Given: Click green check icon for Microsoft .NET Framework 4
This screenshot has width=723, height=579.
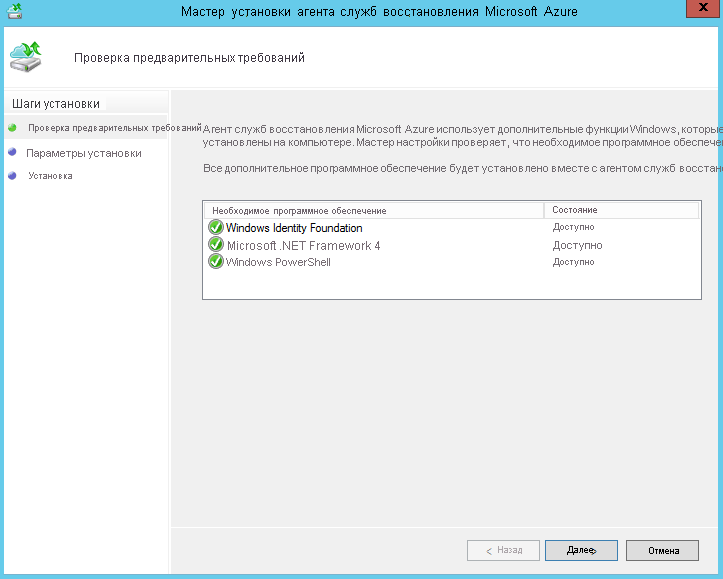Looking at the screenshot, I should pyautogui.click(x=215, y=245).
